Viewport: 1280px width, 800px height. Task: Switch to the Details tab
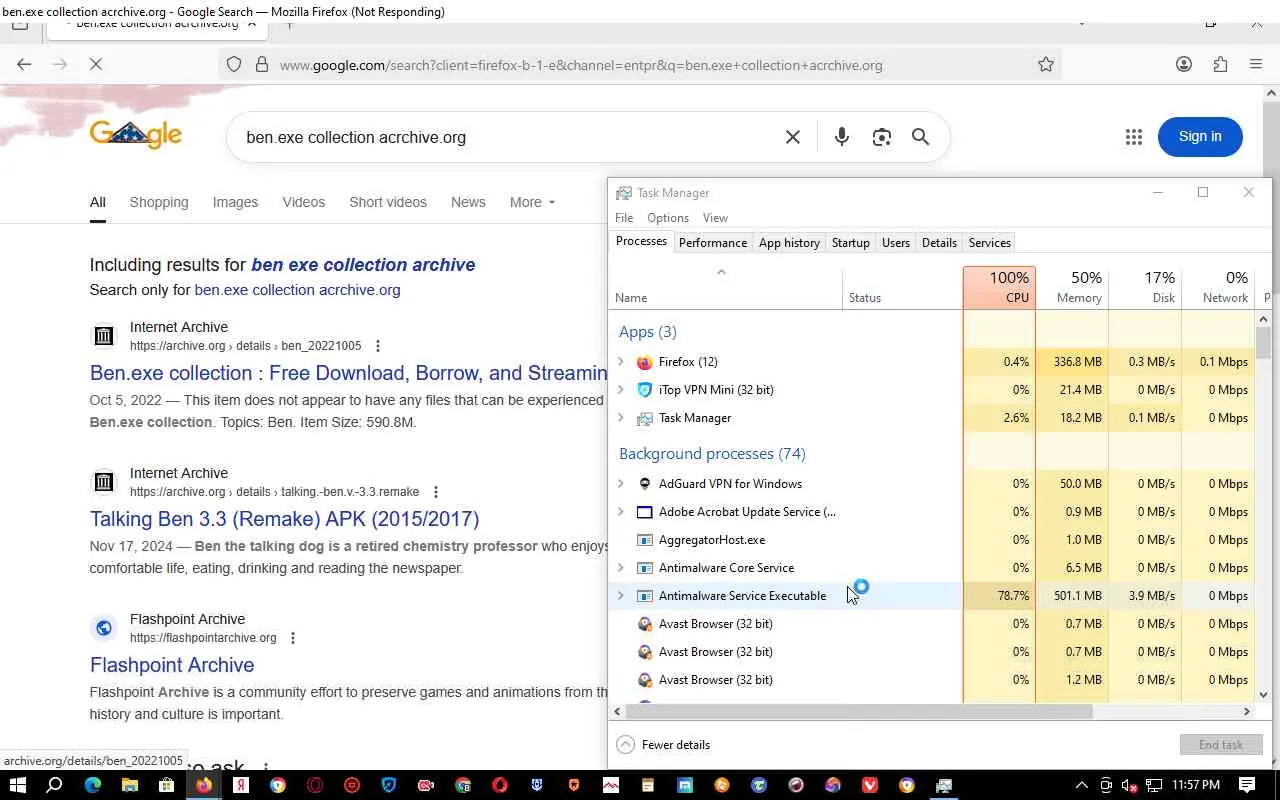tap(939, 243)
